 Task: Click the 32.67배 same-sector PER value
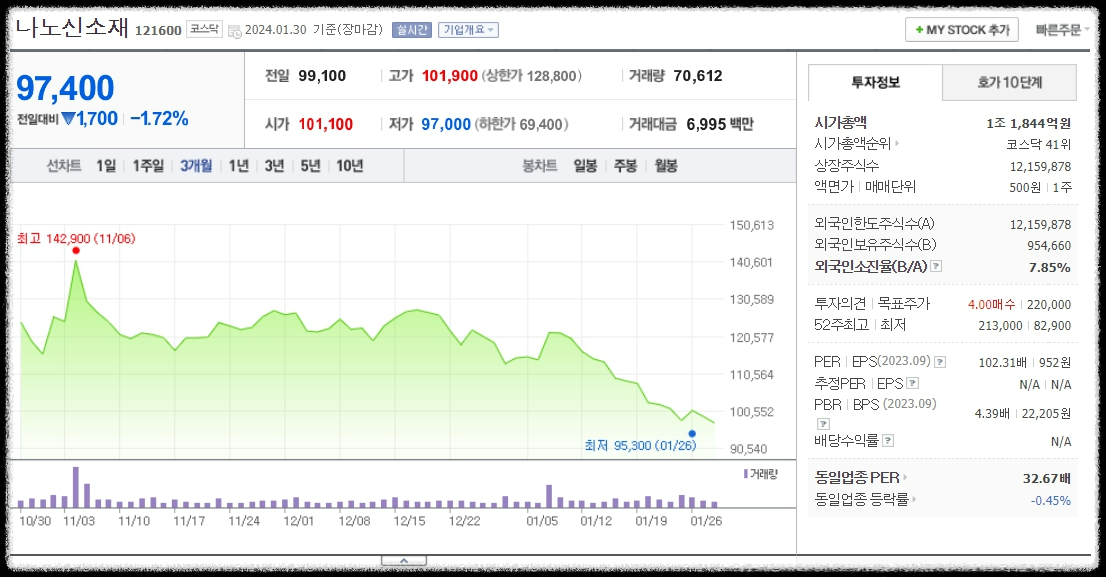[x=1047, y=478]
